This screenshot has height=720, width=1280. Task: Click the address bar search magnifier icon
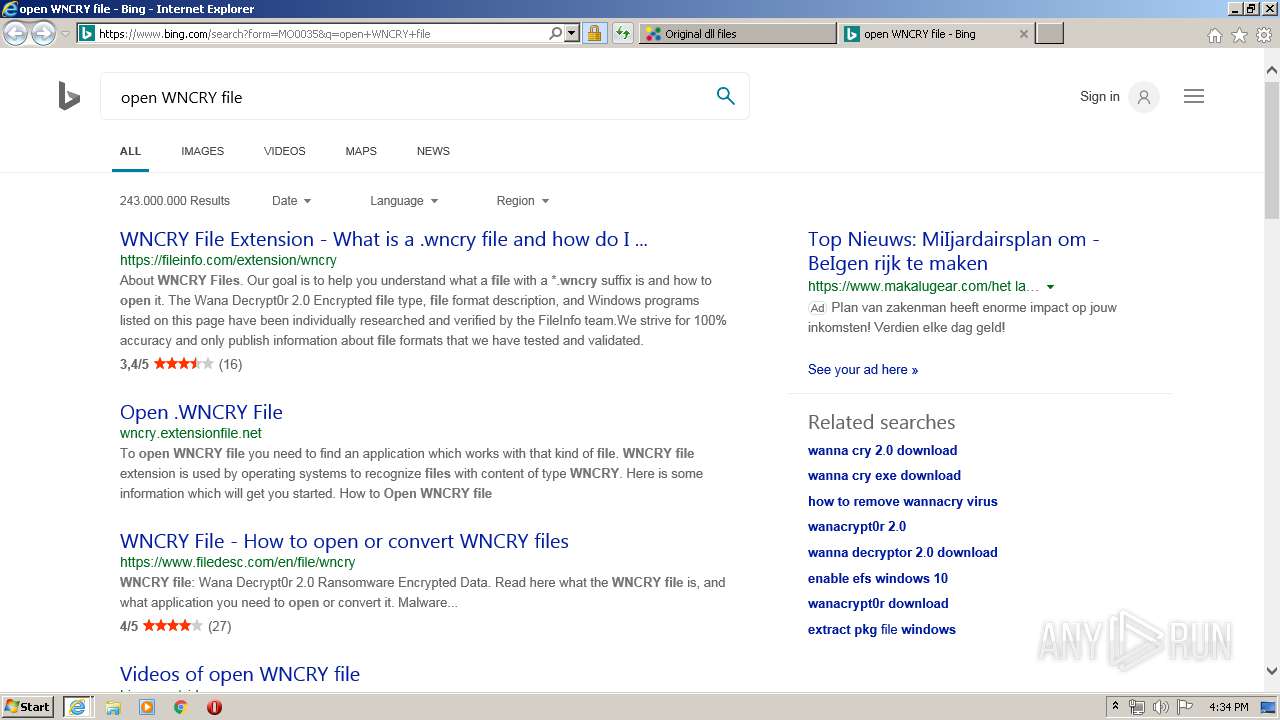[x=556, y=33]
